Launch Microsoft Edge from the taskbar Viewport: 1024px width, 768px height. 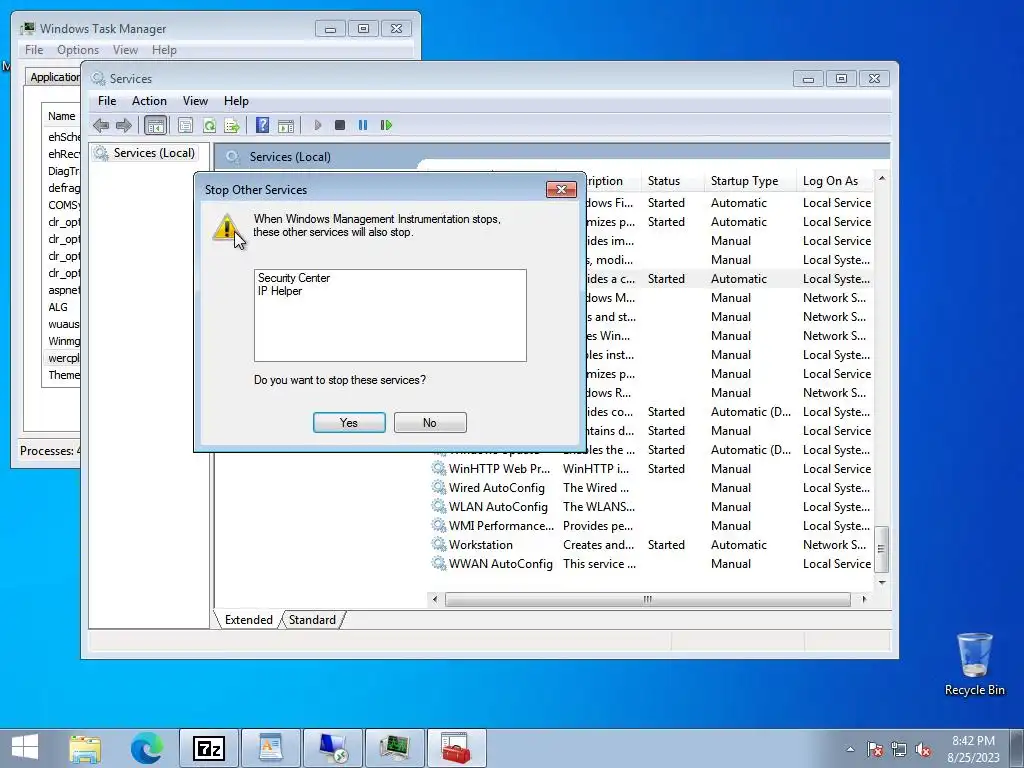tap(147, 748)
